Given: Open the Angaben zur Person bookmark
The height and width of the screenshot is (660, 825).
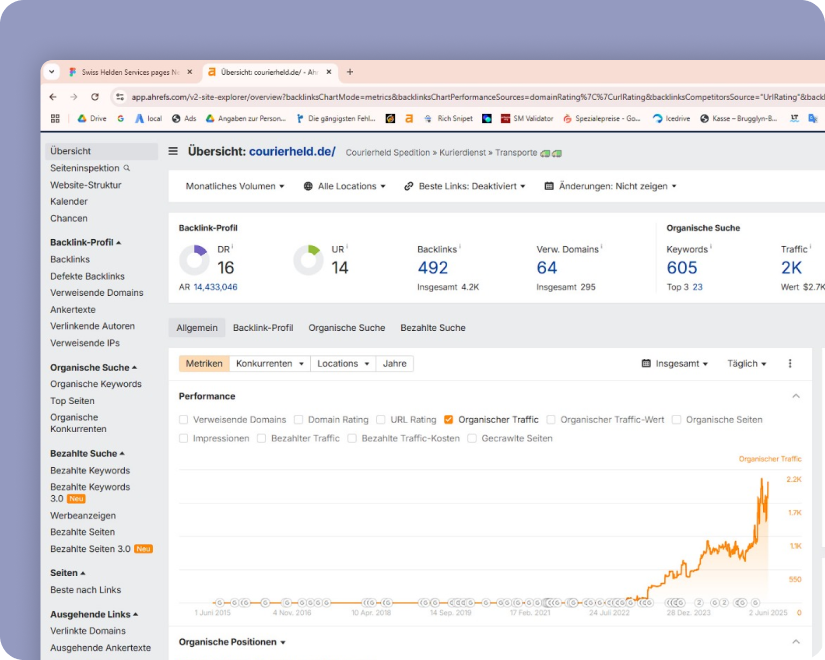Looking at the screenshot, I should [245, 118].
